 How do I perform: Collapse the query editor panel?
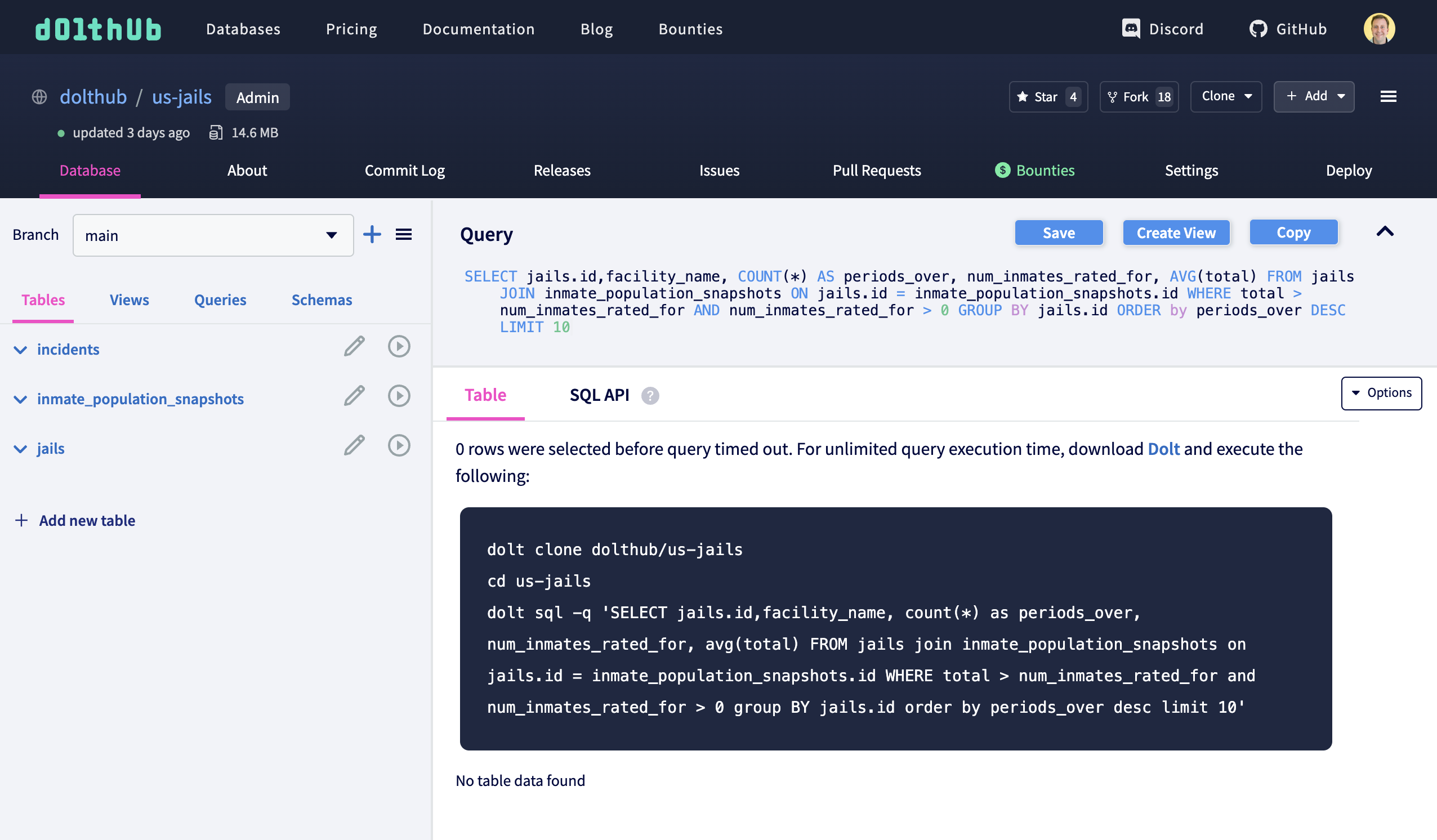[x=1385, y=232]
